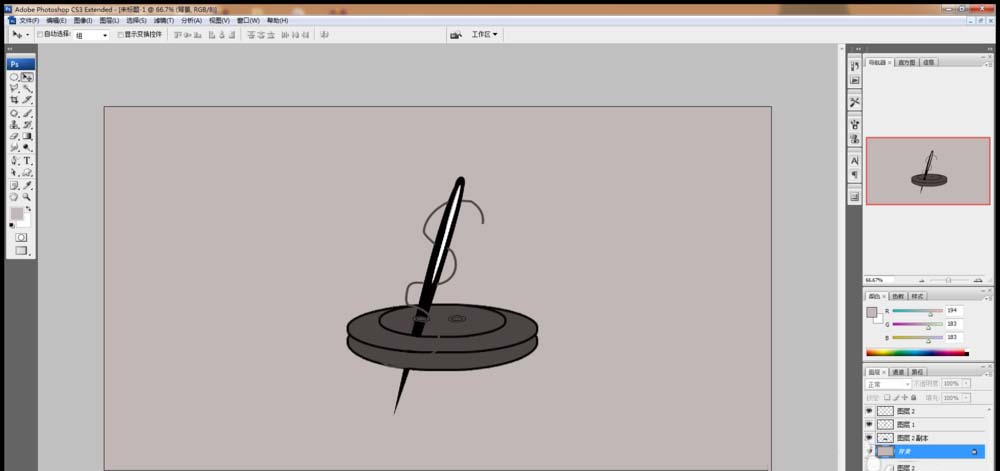Image resolution: width=1000 pixels, height=471 pixels.
Task: Open the Tool Presets docked panel icon
Action: (855, 101)
